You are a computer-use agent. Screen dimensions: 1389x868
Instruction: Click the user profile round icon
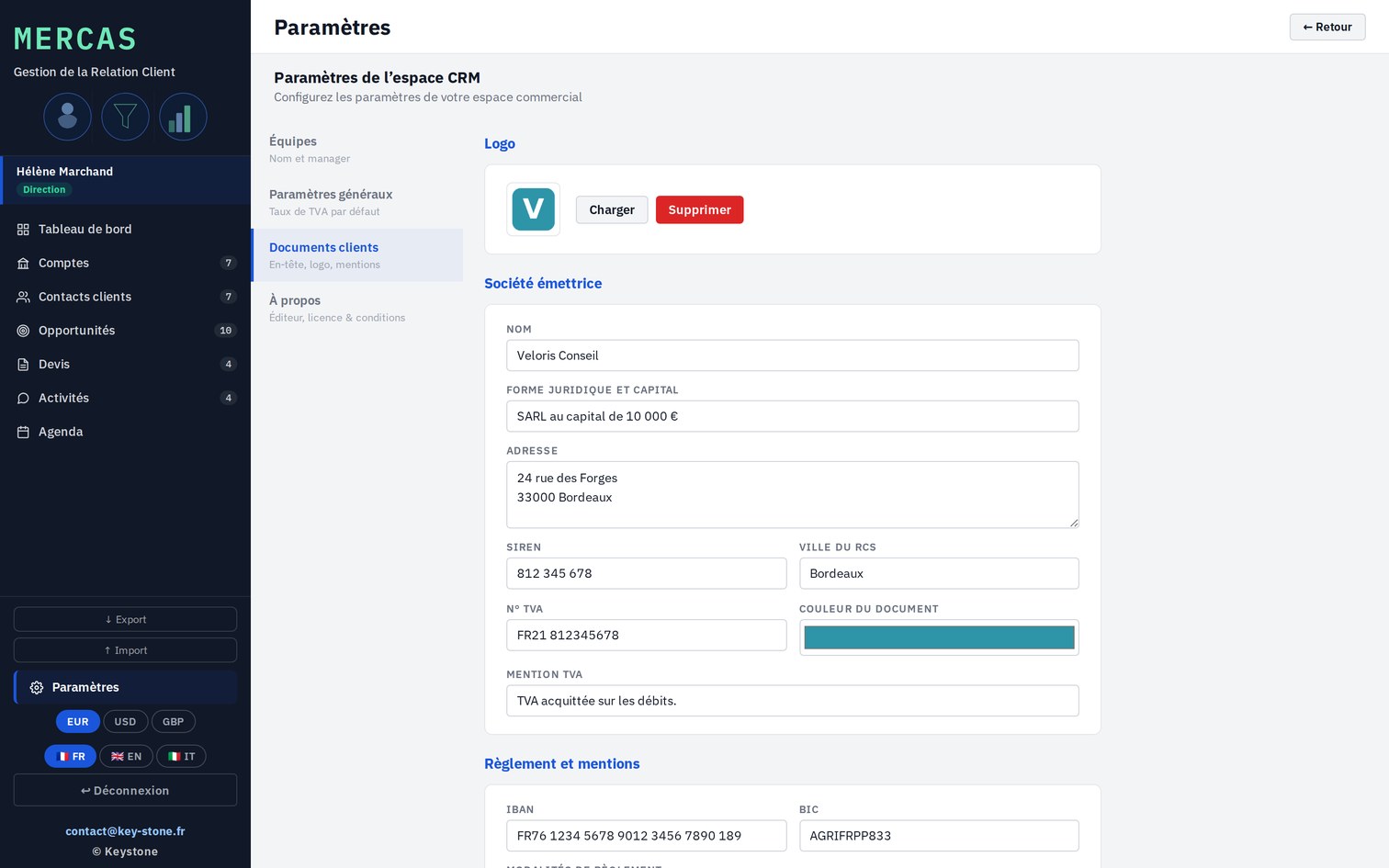[x=67, y=117]
